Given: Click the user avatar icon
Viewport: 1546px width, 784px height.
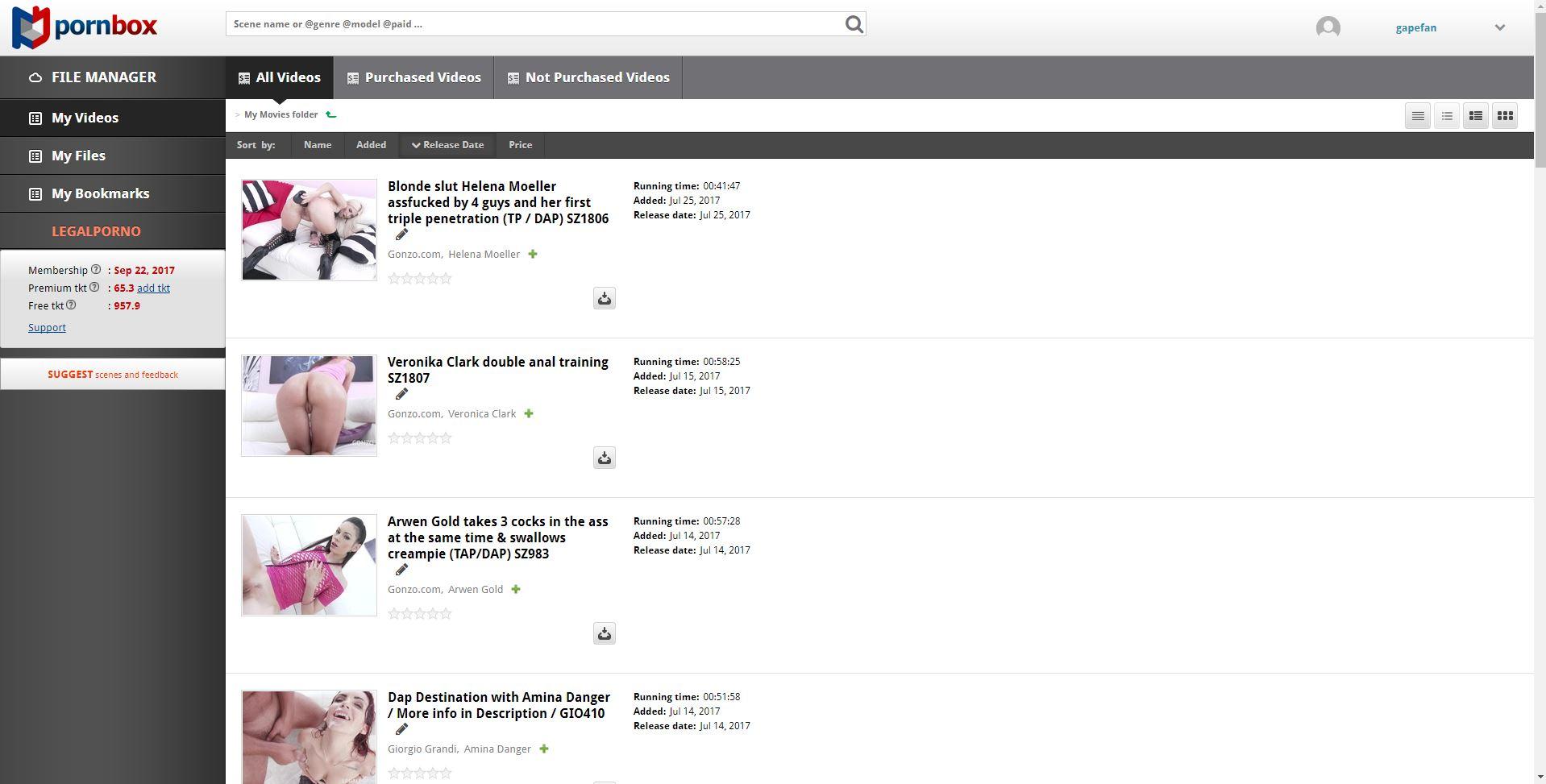Looking at the screenshot, I should [1328, 27].
